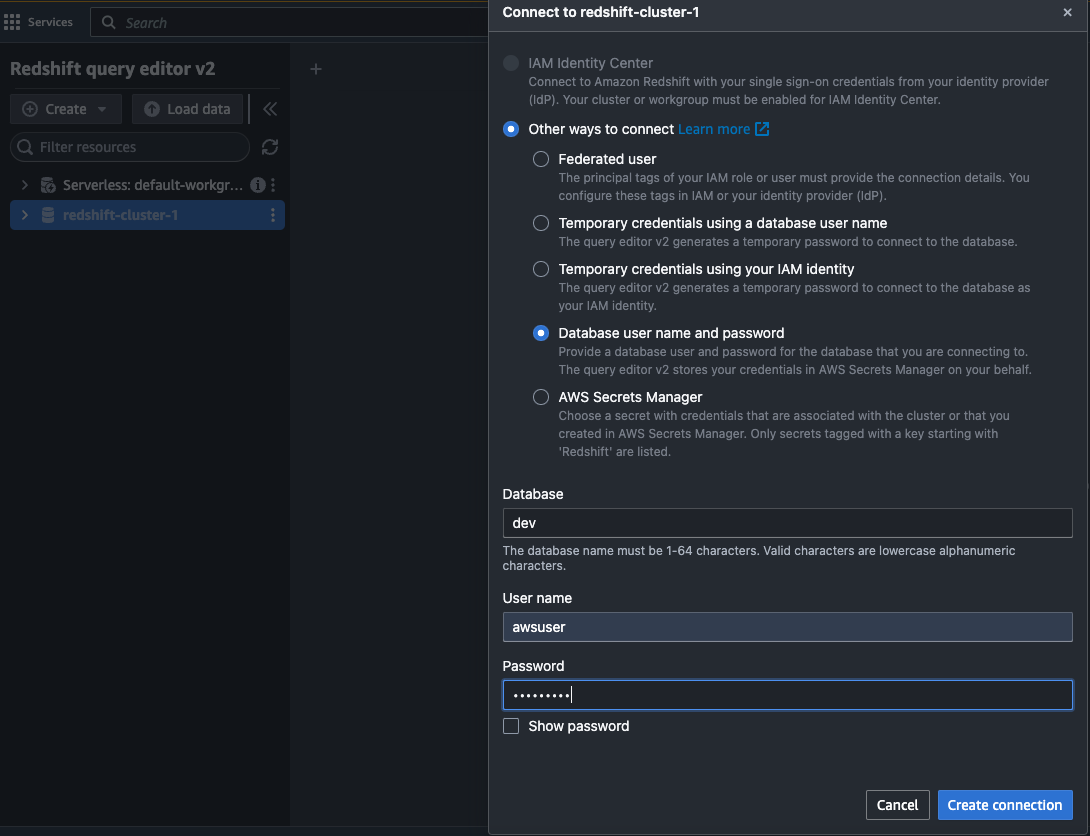Open the Learn more link
1090x836 pixels.
coord(714,129)
